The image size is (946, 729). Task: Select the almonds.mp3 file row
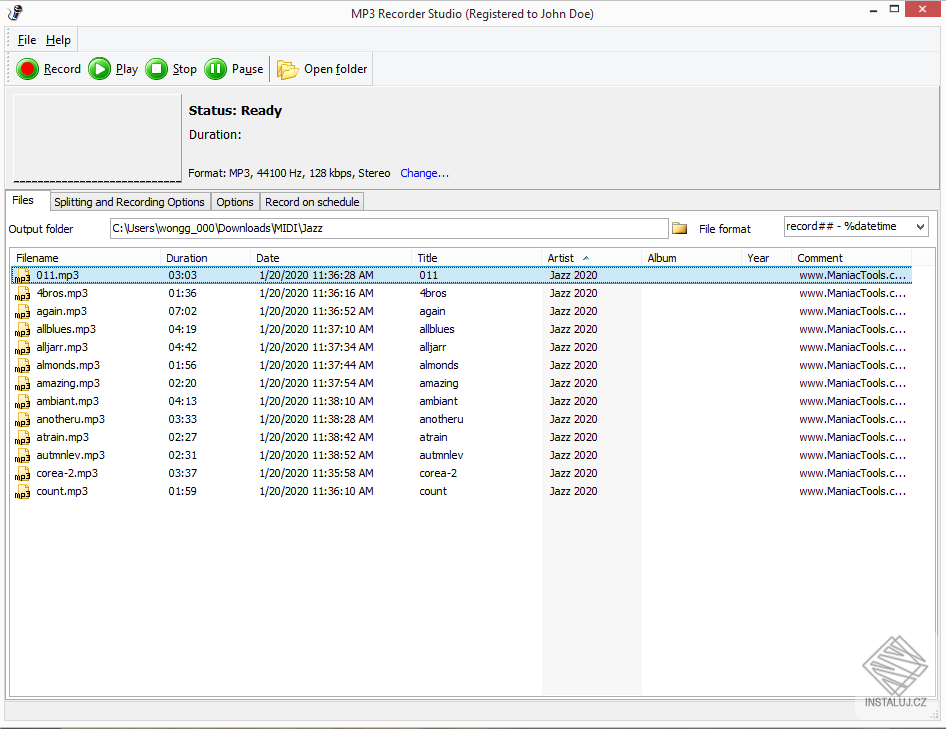(x=68, y=366)
